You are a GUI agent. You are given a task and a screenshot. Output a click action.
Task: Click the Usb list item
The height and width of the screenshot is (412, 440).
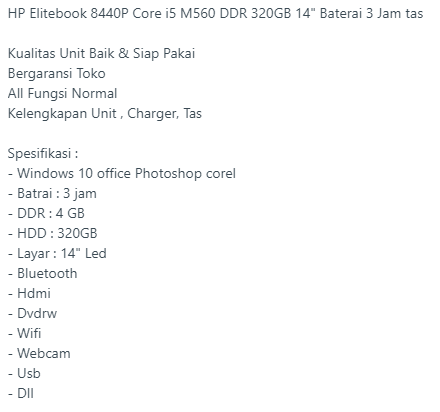click(24, 373)
